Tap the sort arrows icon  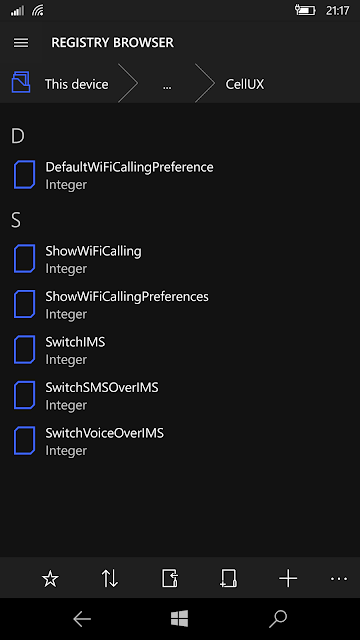pyautogui.click(x=110, y=578)
